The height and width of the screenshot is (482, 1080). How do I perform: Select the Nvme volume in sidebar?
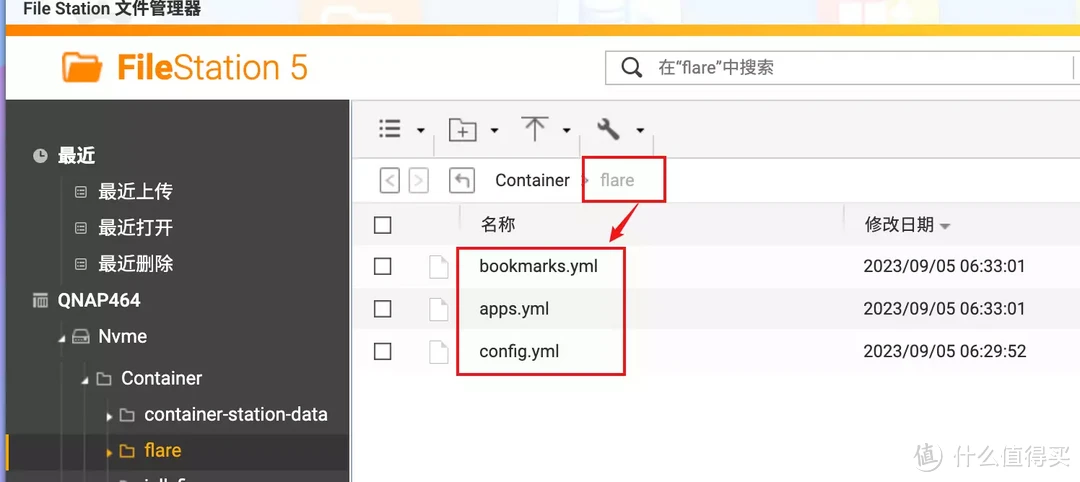pyautogui.click(x=123, y=337)
